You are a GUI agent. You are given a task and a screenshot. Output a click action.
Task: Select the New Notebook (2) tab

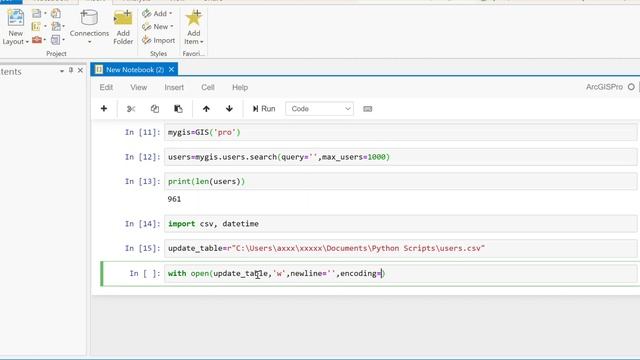pos(134,69)
